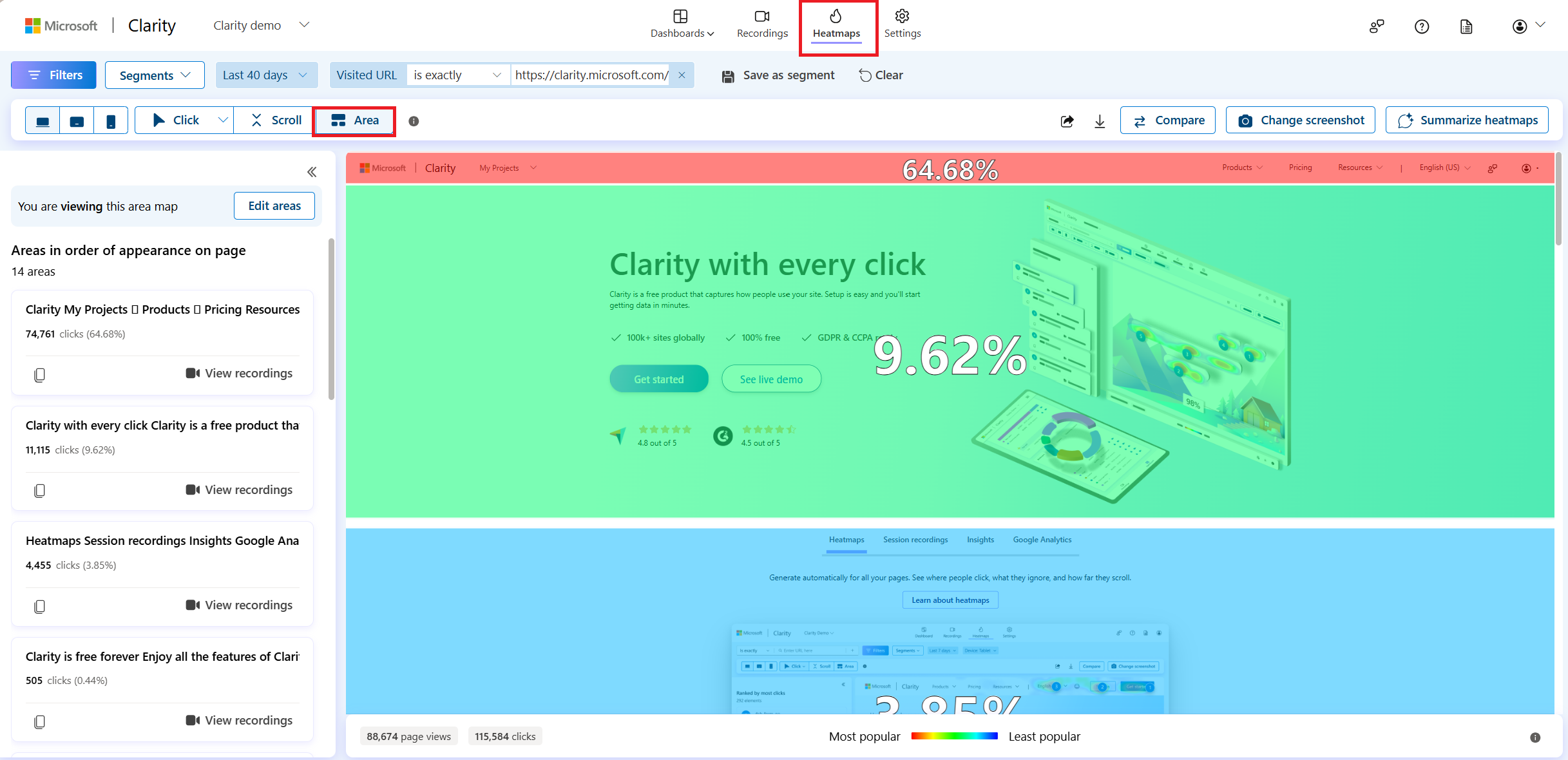Open the Settings tab
This screenshot has width=1568, height=760.
(902, 24)
